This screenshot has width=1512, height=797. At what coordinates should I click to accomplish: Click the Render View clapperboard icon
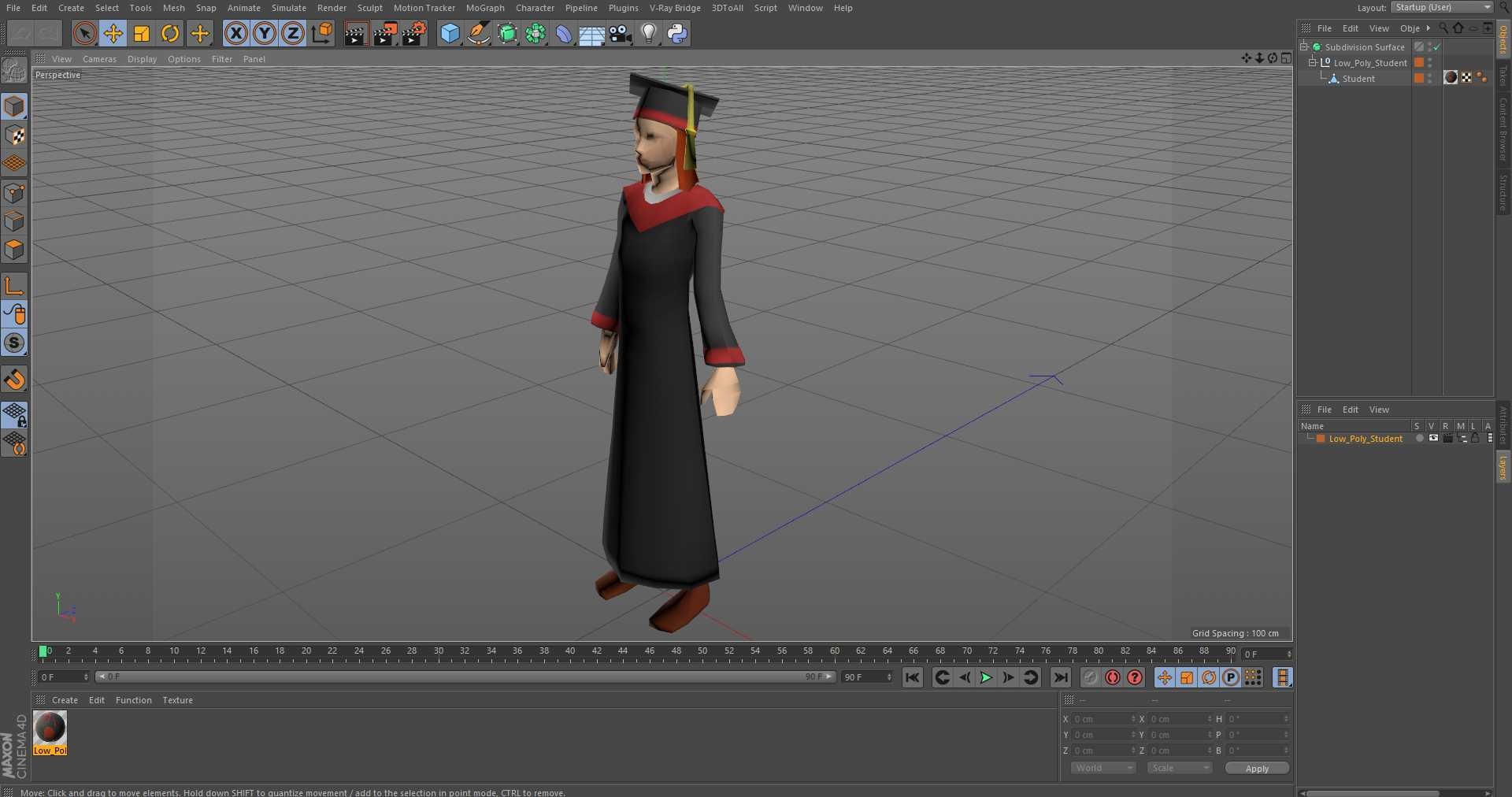[356, 33]
